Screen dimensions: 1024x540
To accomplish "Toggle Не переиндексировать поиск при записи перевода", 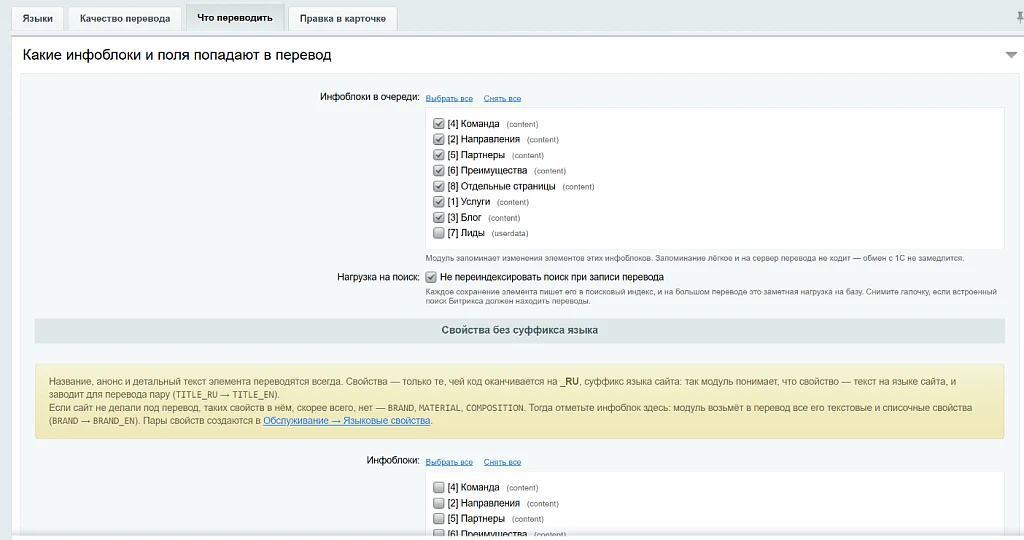I will (430, 277).
